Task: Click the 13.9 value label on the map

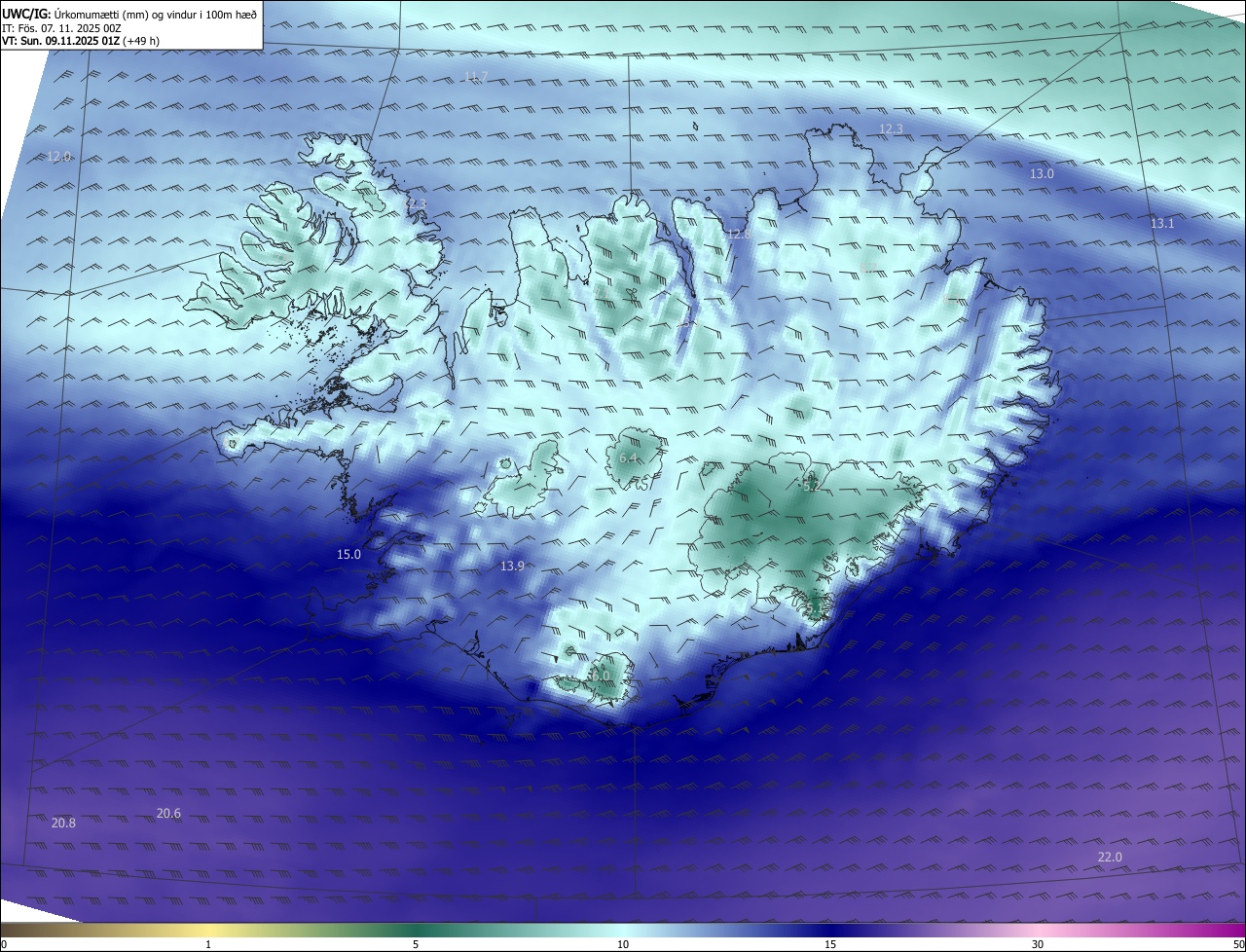Action: [512, 566]
